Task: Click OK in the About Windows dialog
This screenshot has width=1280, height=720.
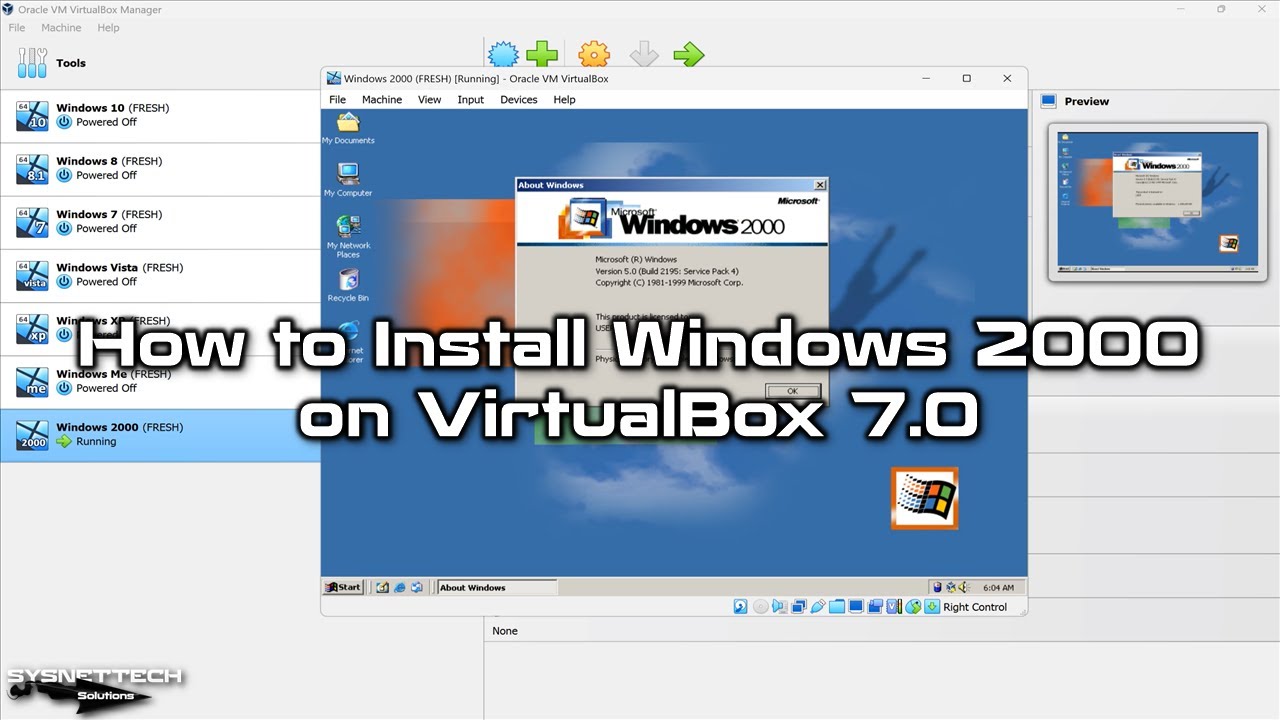Action: tap(792, 391)
